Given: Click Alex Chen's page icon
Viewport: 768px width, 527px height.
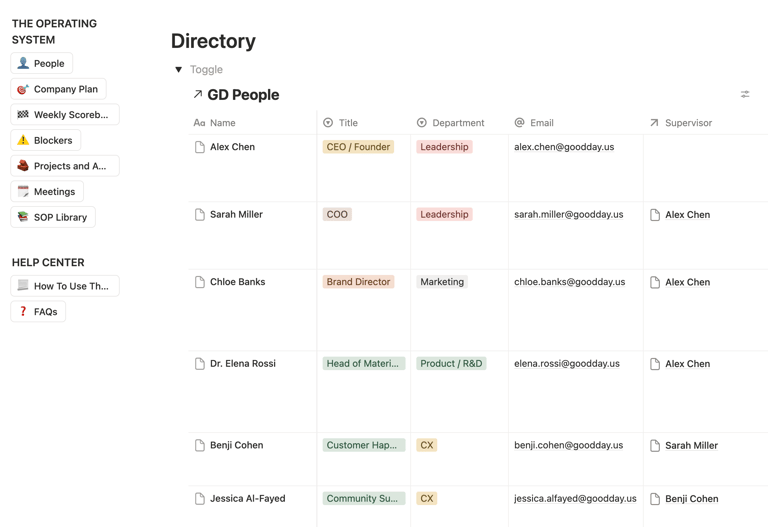Looking at the screenshot, I should (200, 147).
